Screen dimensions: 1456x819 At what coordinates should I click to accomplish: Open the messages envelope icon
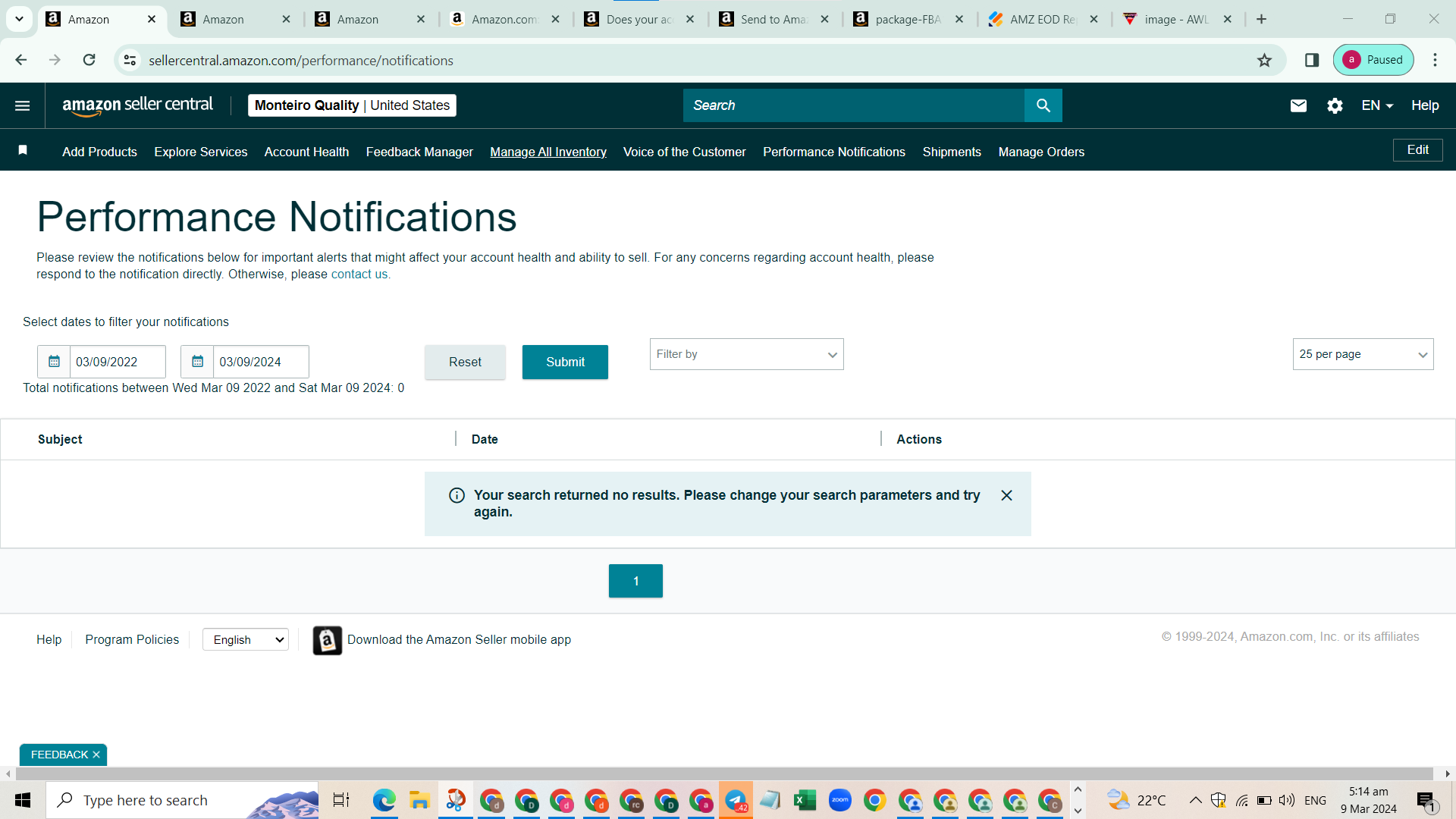click(x=1298, y=105)
